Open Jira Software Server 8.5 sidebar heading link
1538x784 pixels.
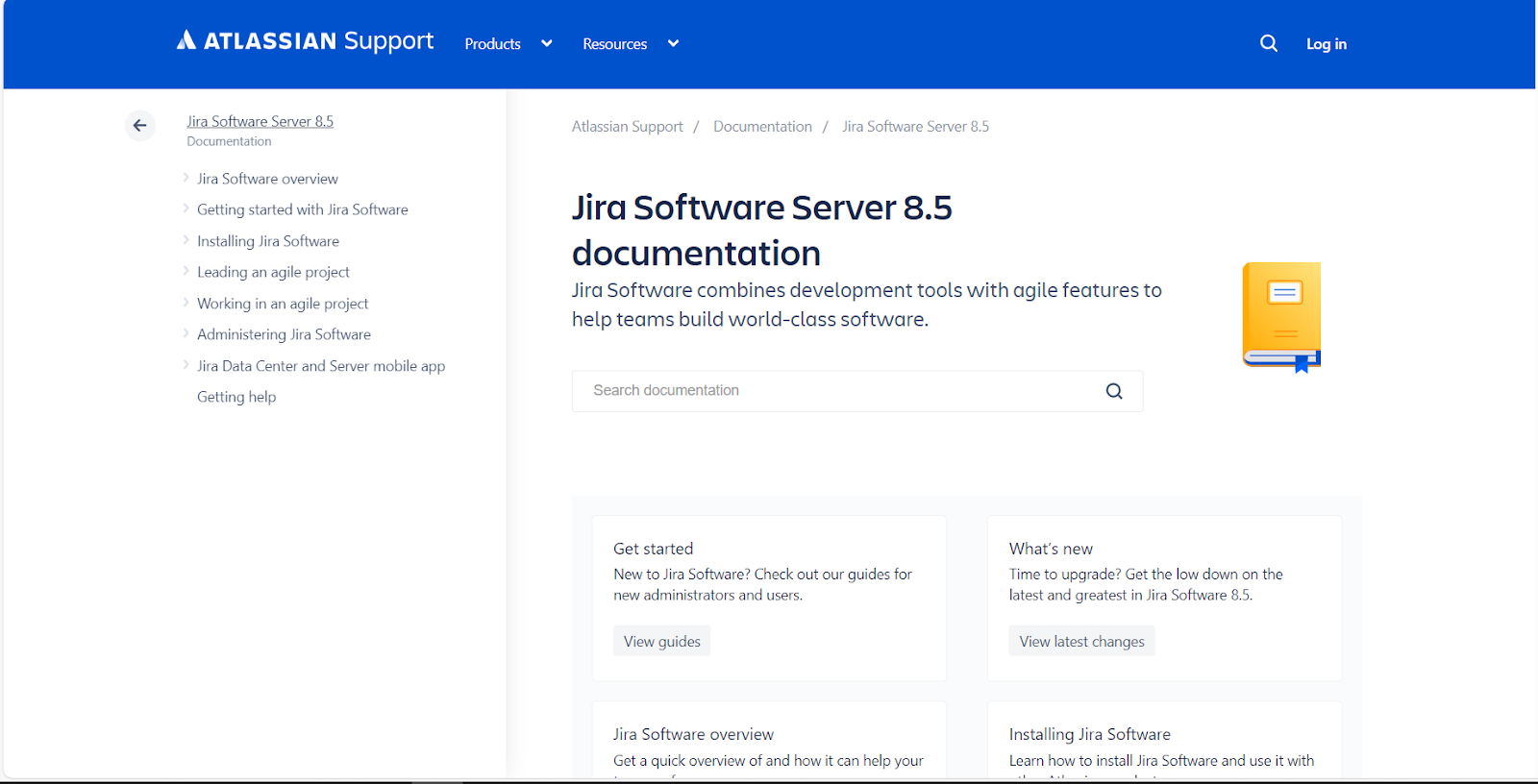[260, 121]
